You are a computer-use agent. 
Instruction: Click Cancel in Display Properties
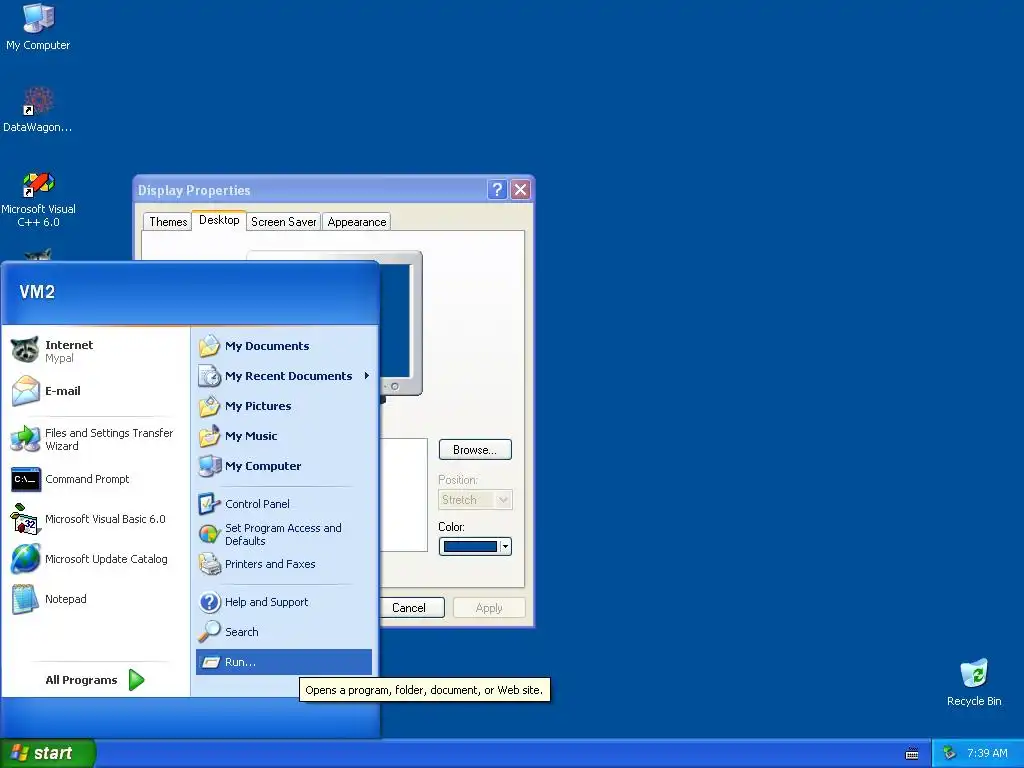[411, 608]
